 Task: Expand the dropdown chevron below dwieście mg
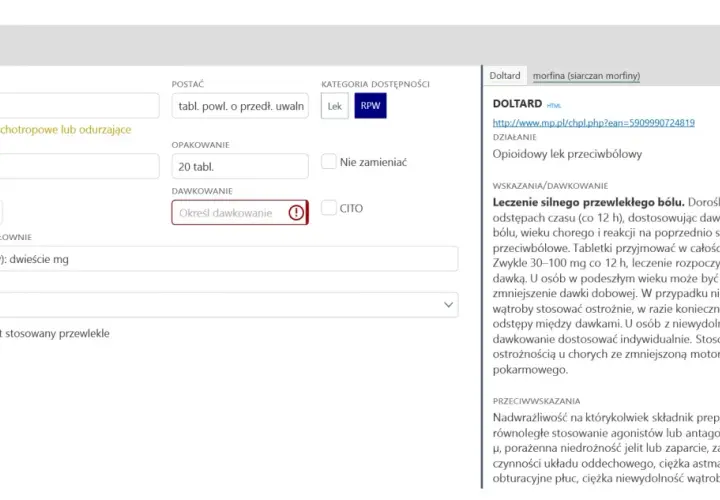pyautogui.click(x=449, y=305)
